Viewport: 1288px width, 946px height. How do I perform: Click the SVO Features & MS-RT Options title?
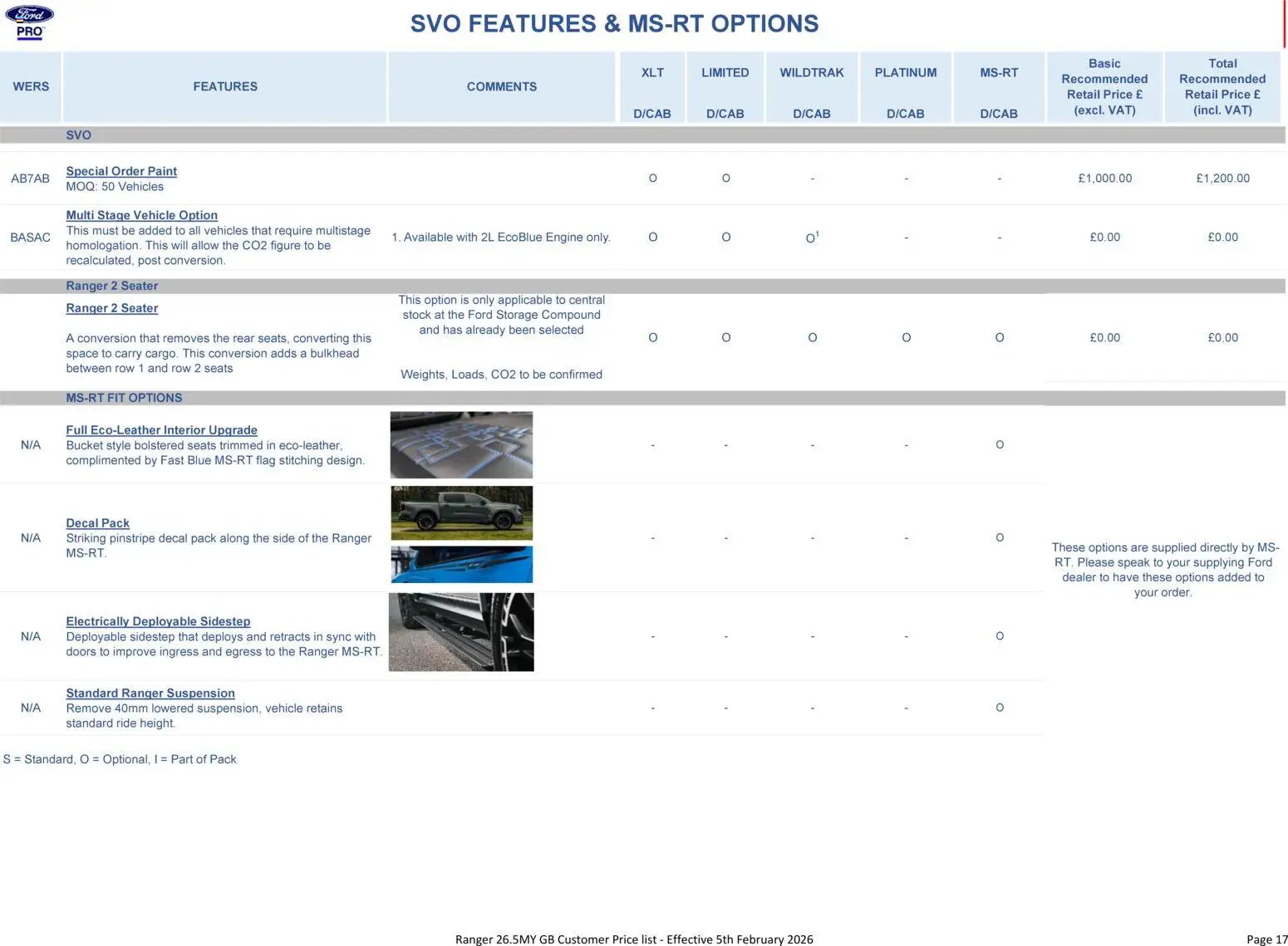click(614, 23)
